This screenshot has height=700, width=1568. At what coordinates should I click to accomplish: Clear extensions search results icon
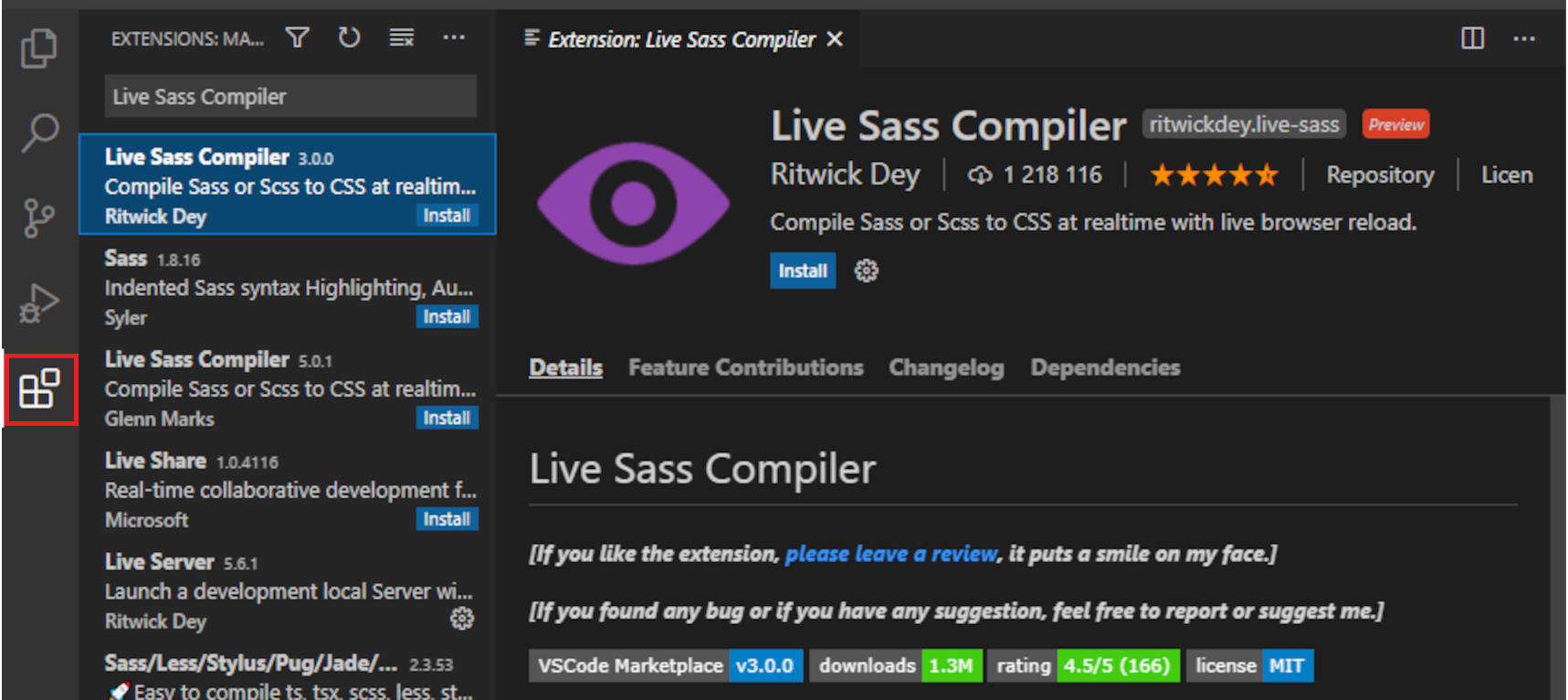point(401,37)
